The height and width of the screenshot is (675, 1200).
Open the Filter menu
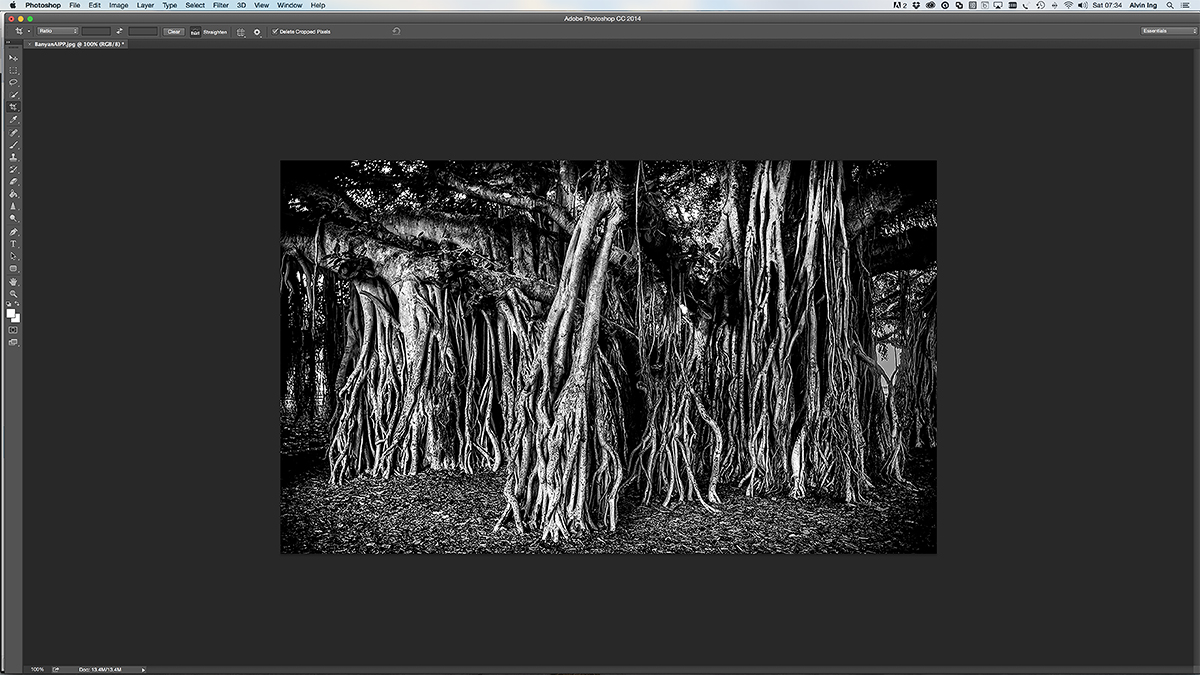pyautogui.click(x=221, y=5)
